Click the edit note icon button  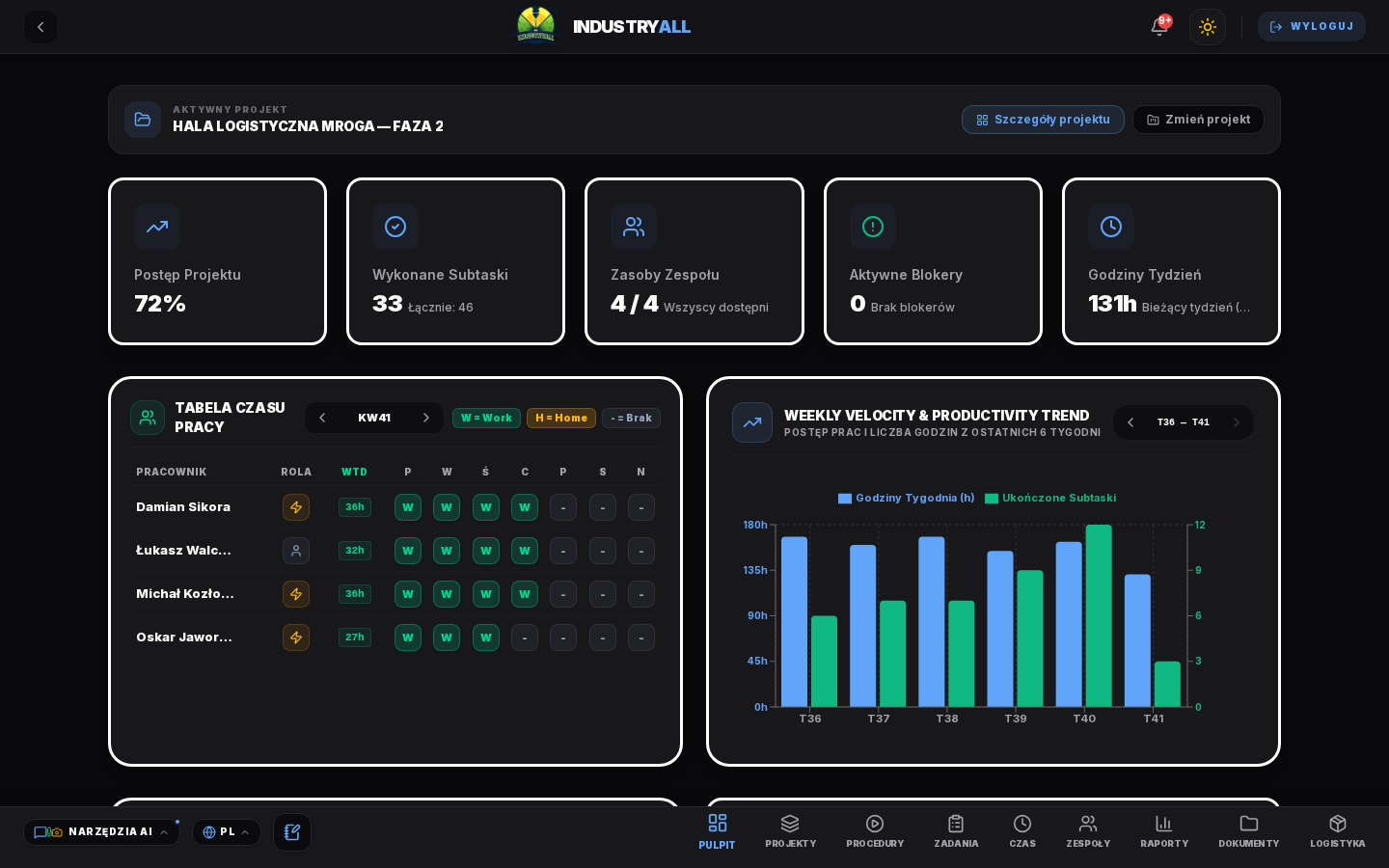pos(292,832)
